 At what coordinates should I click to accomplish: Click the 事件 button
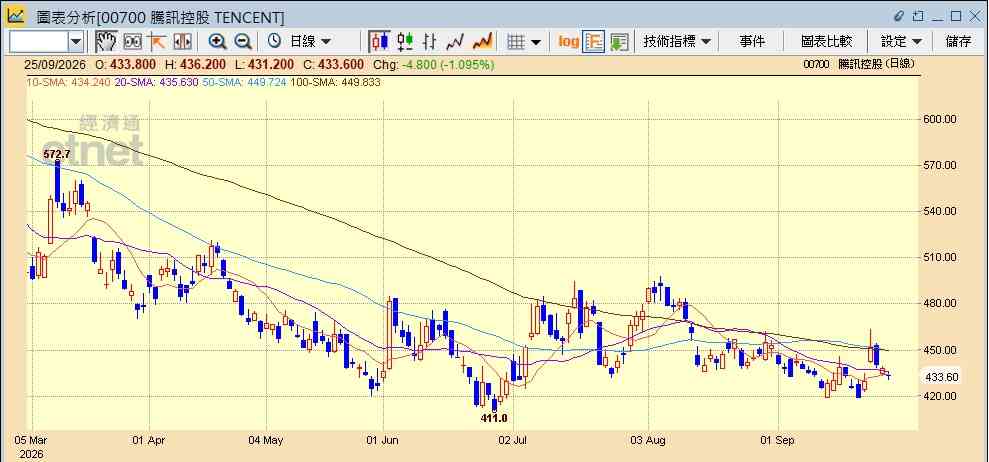[752, 42]
